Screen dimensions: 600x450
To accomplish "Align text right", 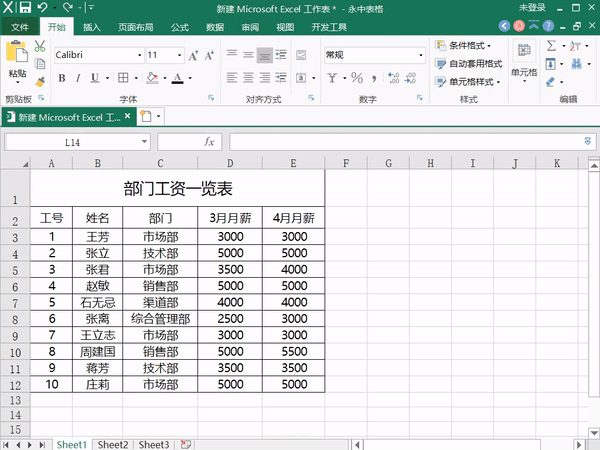I will pos(265,78).
